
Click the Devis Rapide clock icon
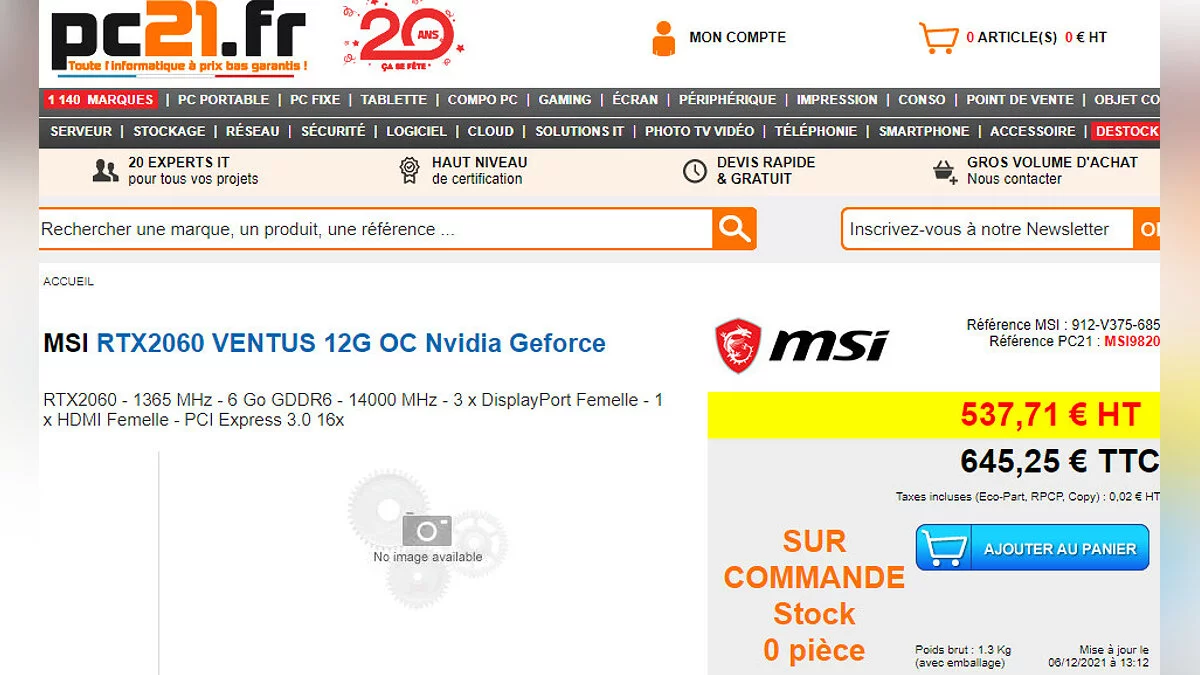(695, 171)
